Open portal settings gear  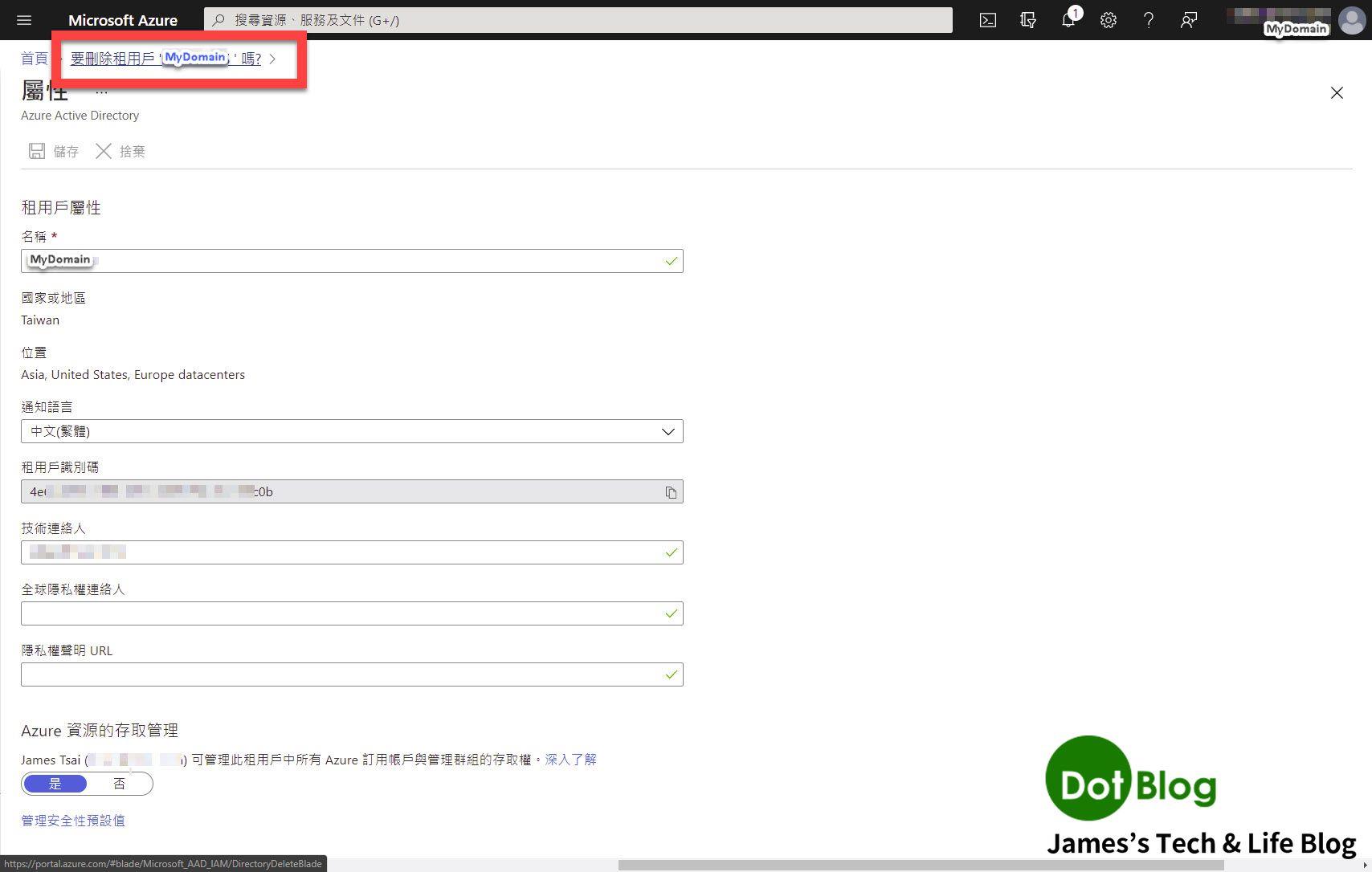[1109, 20]
